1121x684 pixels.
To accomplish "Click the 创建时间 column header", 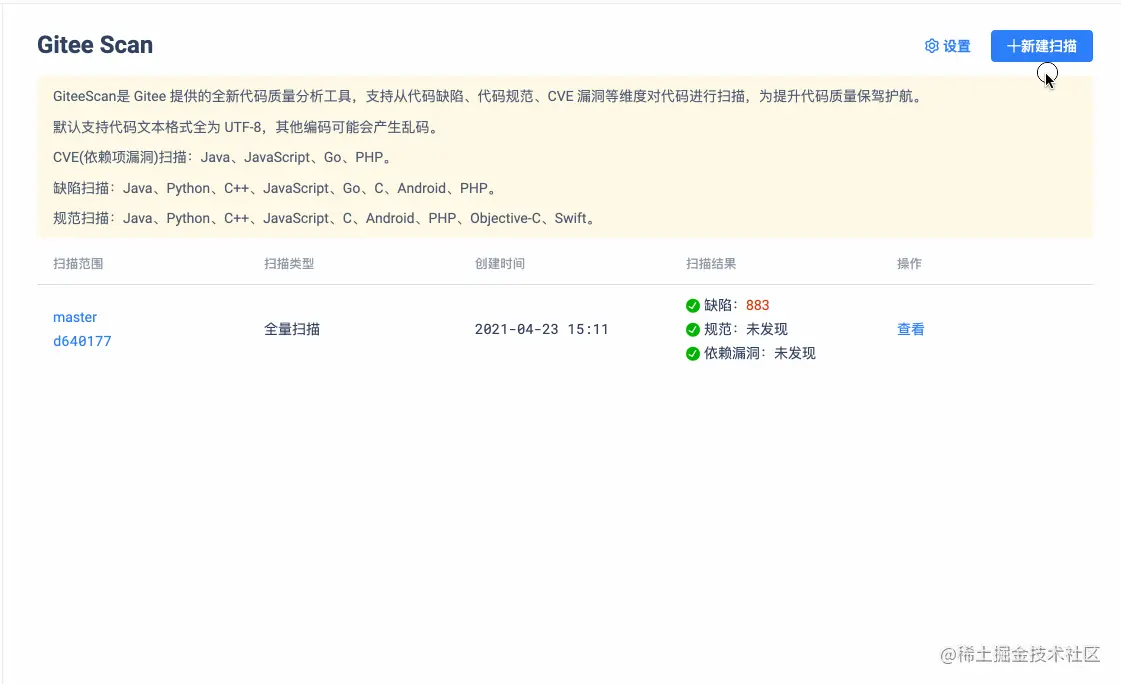I will point(500,263).
